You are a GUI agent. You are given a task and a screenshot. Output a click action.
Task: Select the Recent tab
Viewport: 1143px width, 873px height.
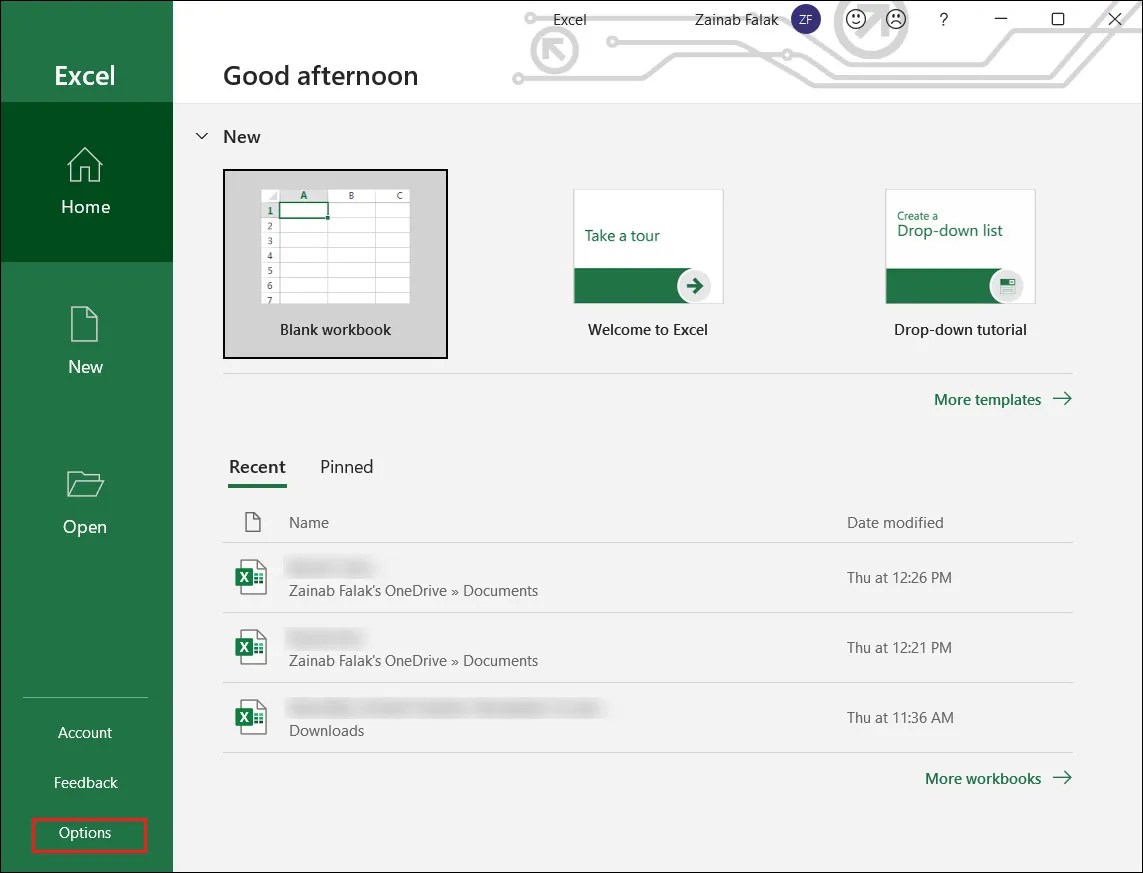point(257,467)
